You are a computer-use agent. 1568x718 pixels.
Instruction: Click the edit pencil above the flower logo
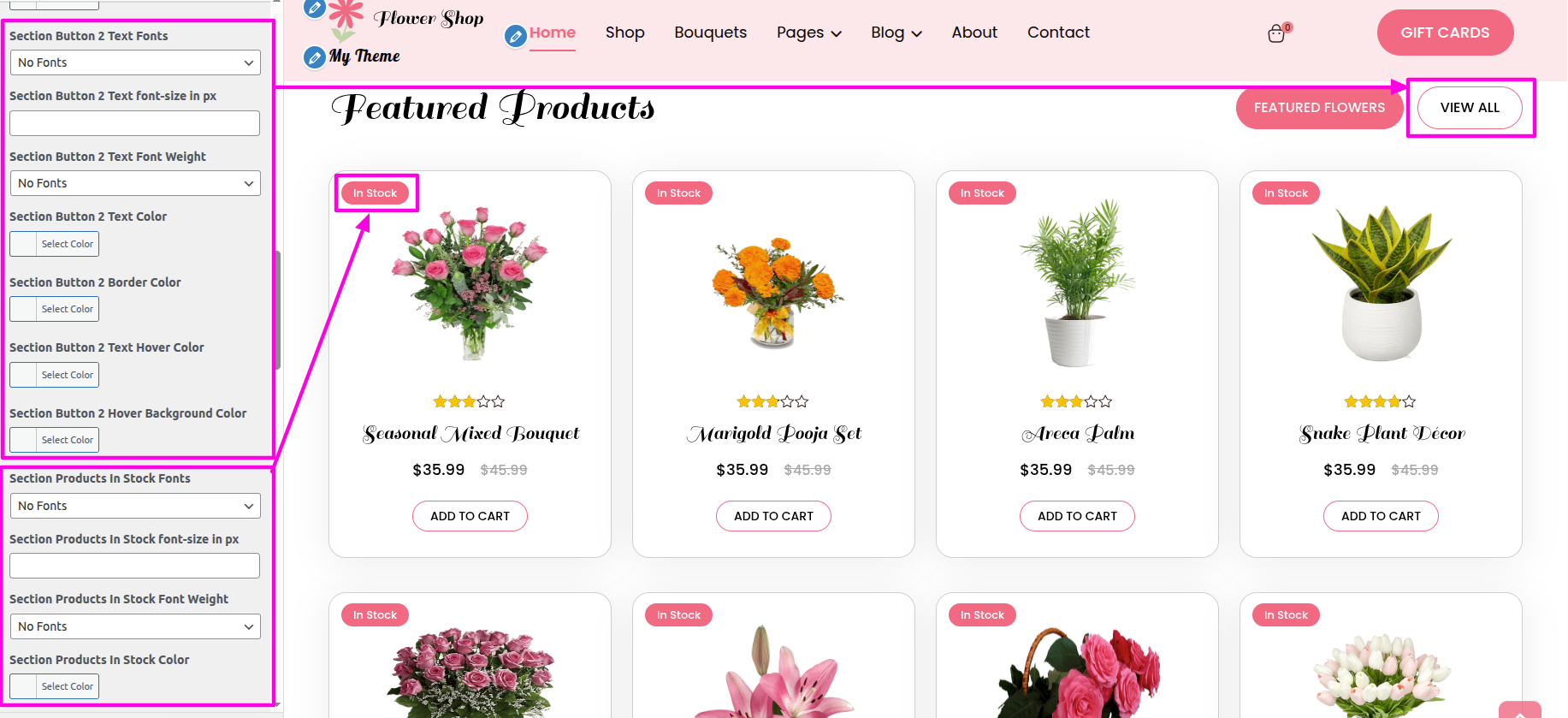click(315, 9)
